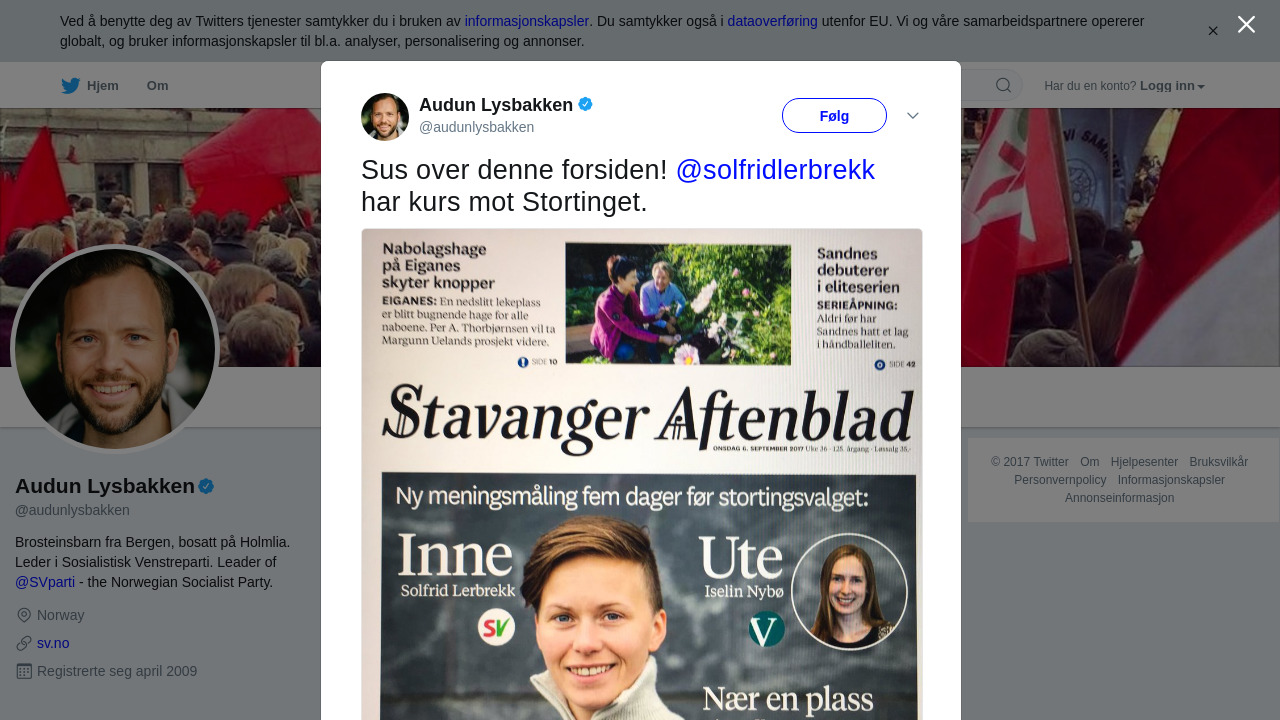
Task: Open Hjelpesenter footer link
Action: coord(1144,462)
